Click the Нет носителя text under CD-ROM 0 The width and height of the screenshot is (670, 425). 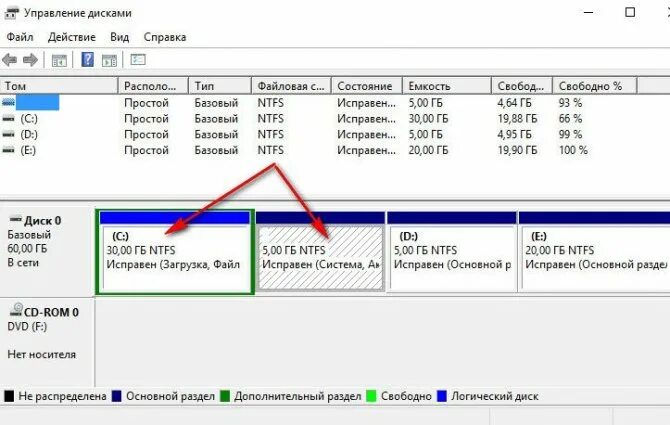coord(41,355)
